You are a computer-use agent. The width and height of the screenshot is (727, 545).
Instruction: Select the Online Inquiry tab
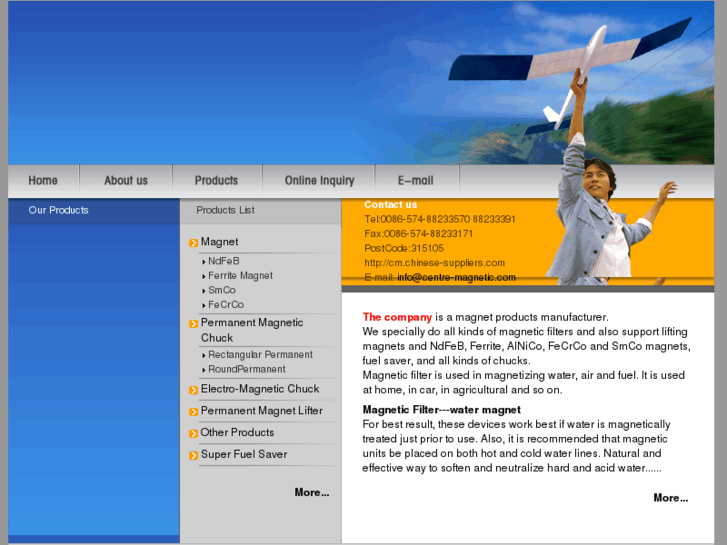point(319,180)
